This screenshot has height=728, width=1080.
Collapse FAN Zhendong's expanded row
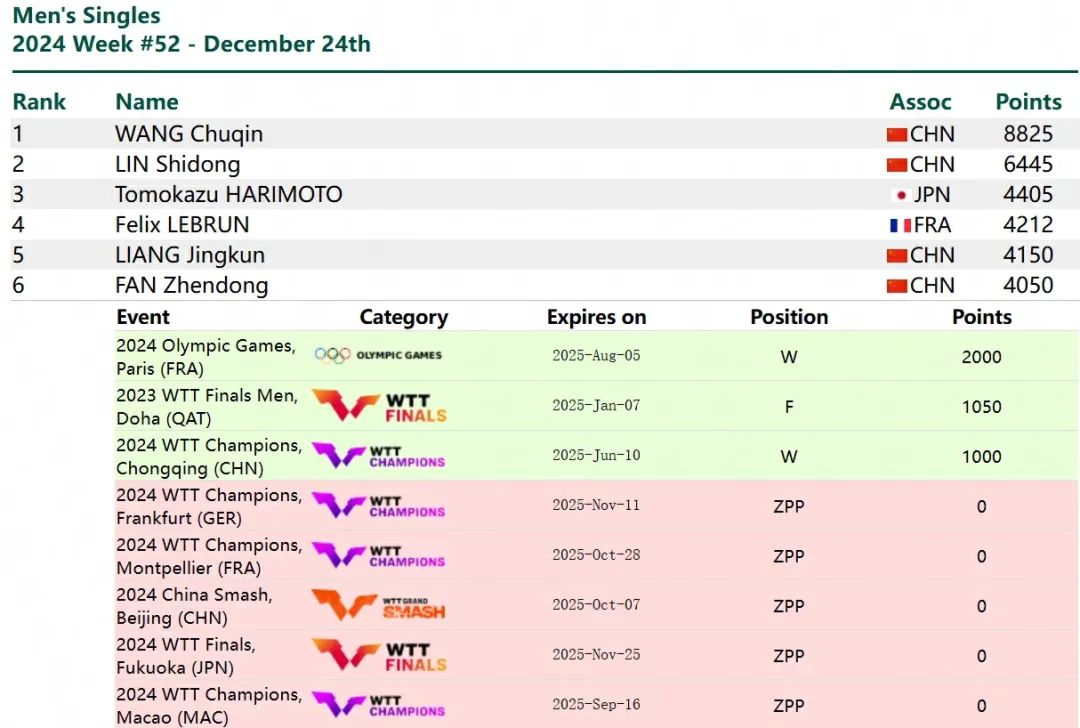click(x=191, y=285)
